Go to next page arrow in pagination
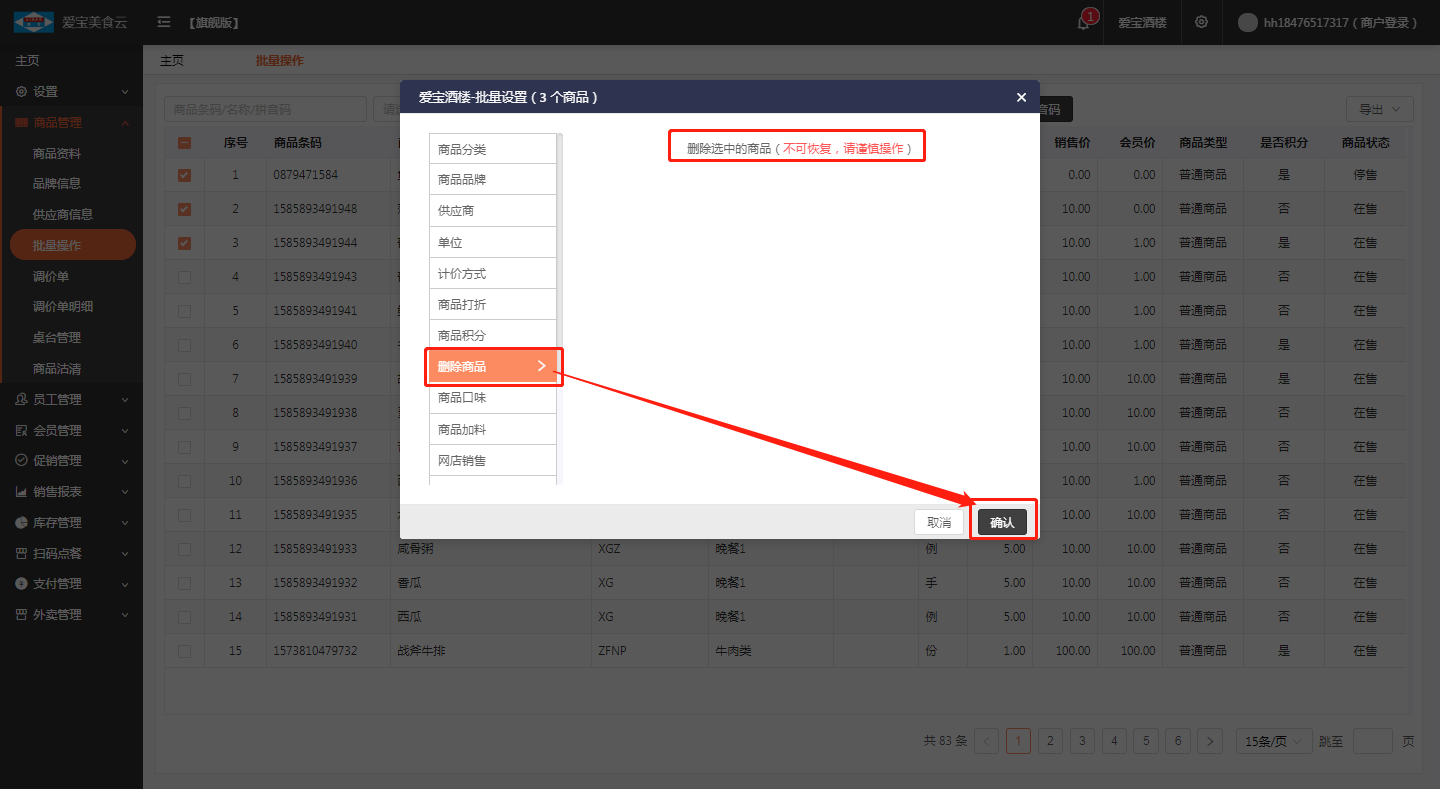 pos(1210,741)
